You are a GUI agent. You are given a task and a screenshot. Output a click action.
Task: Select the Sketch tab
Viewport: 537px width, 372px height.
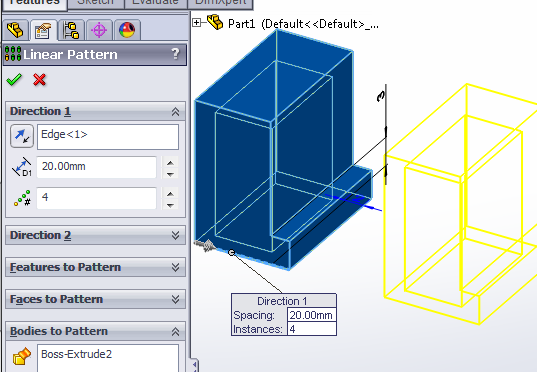(x=96, y=3)
